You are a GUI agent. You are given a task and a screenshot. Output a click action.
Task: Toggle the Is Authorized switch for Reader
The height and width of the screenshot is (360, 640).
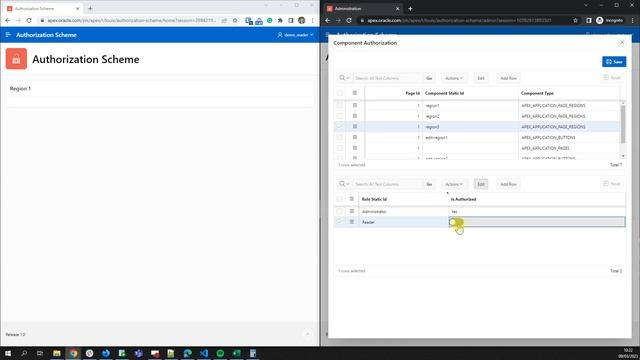pos(456,222)
